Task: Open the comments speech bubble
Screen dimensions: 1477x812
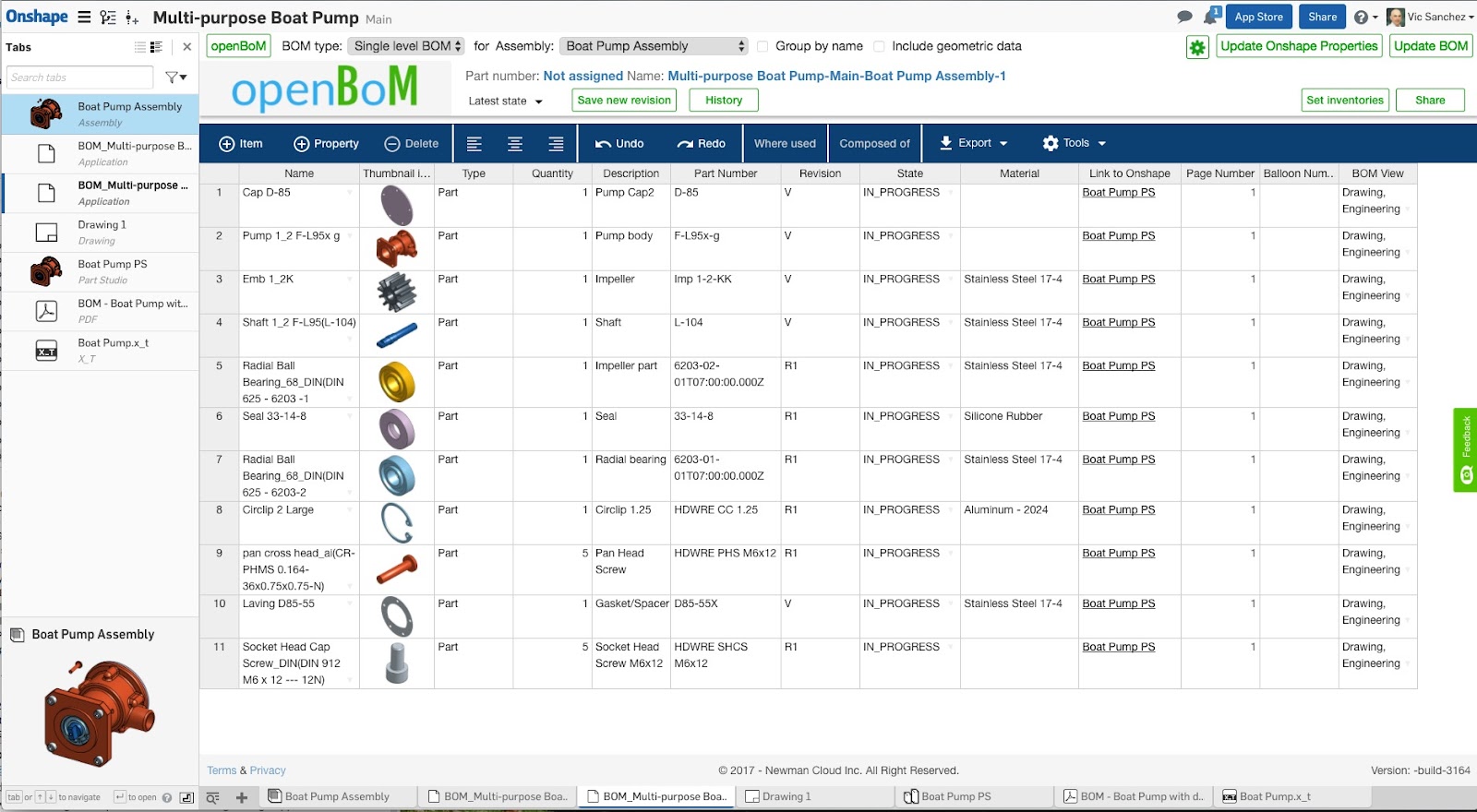Action: point(1185,17)
